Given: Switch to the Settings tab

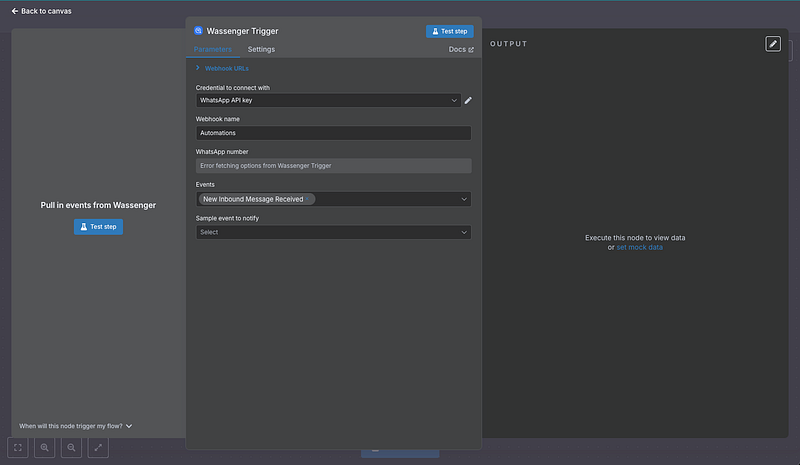Looking at the screenshot, I should click(261, 49).
